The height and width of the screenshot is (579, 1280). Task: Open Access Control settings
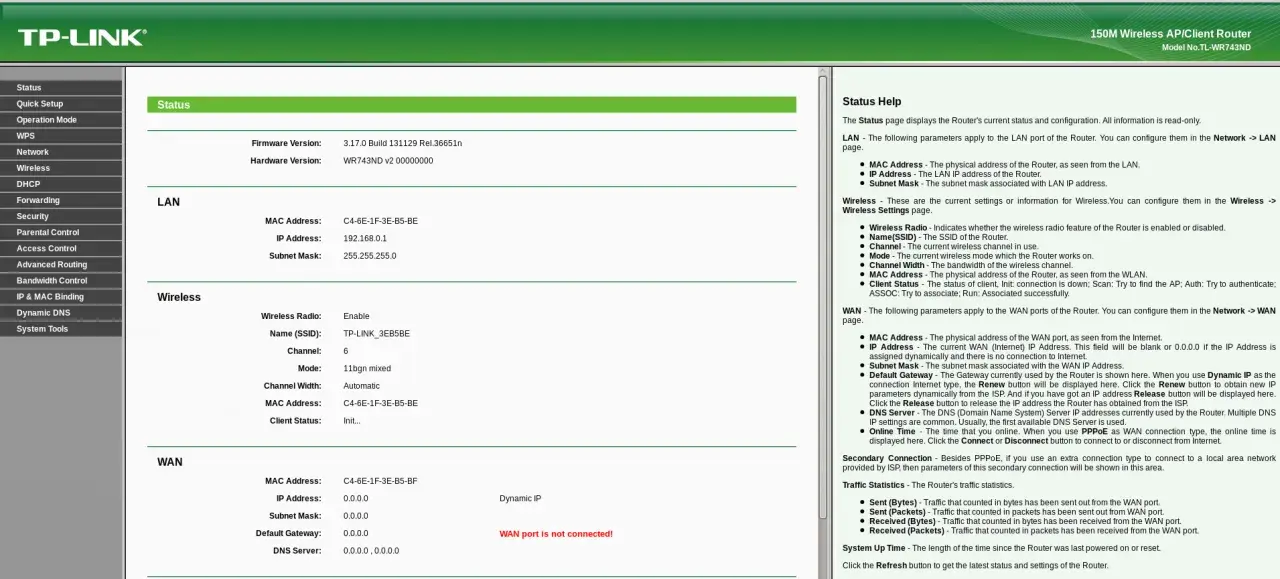61,248
